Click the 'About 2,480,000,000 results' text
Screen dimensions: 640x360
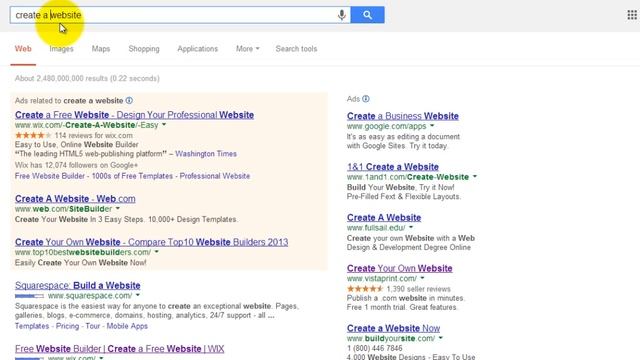click(87, 78)
